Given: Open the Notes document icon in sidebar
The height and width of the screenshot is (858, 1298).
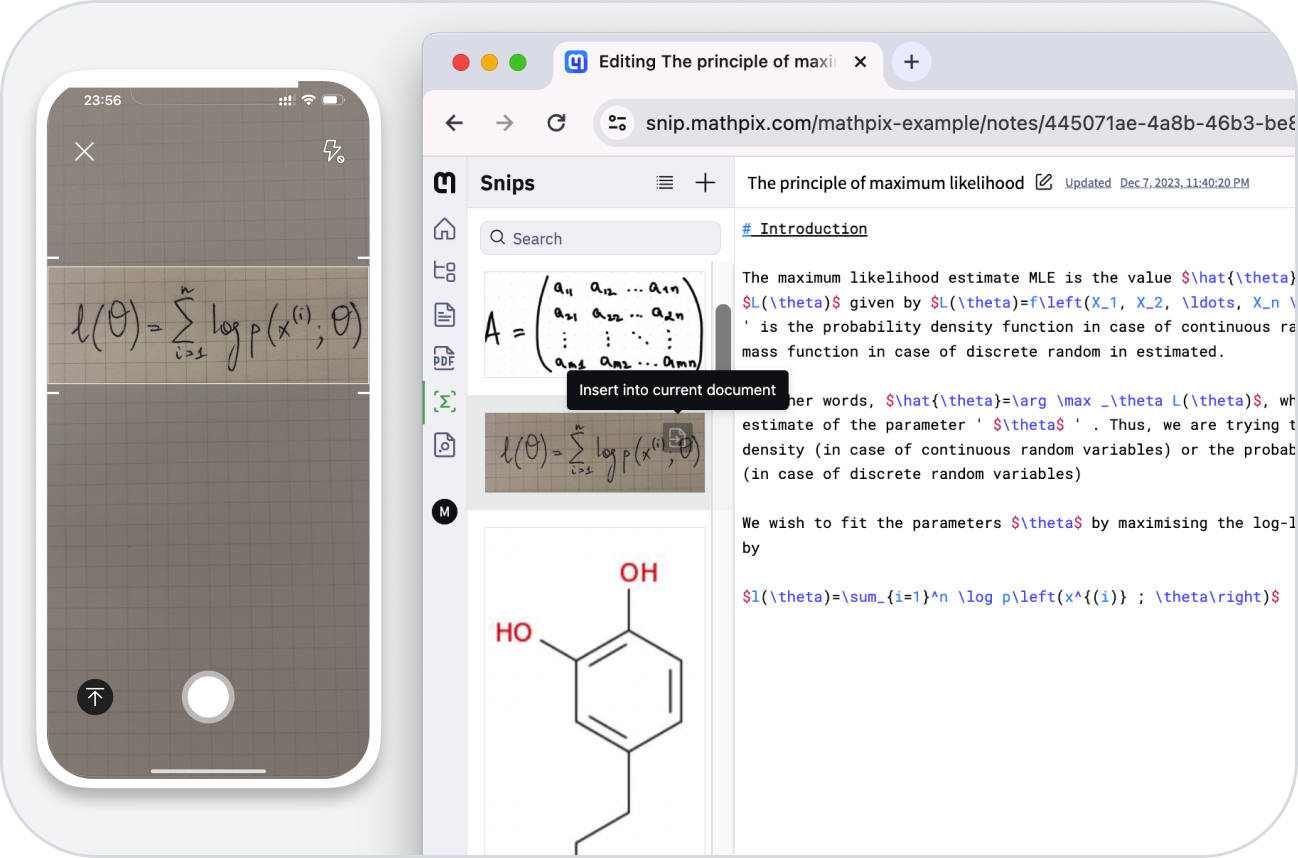Looking at the screenshot, I should (x=445, y=315).
